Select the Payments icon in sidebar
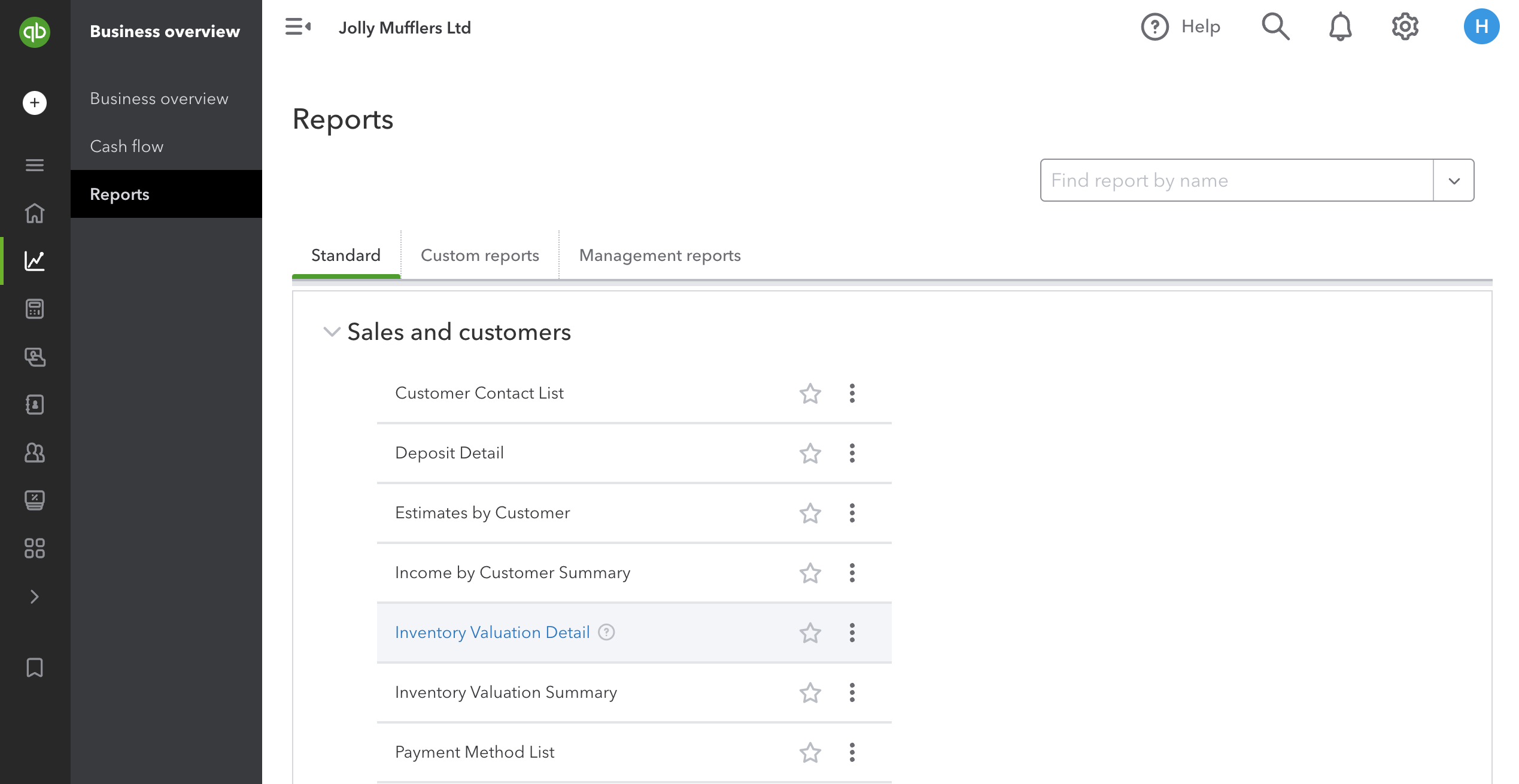Image resolution: width=1519 pixels, height=784 pixels. [x=34, y=357]
